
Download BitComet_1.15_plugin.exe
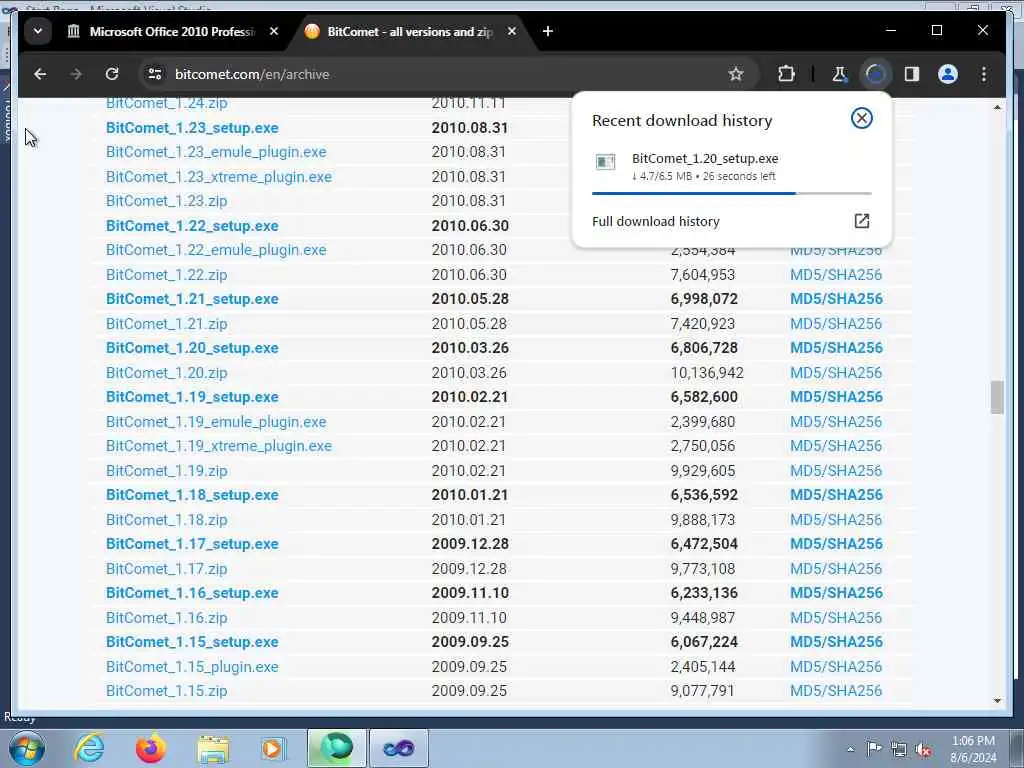point(192,667)
